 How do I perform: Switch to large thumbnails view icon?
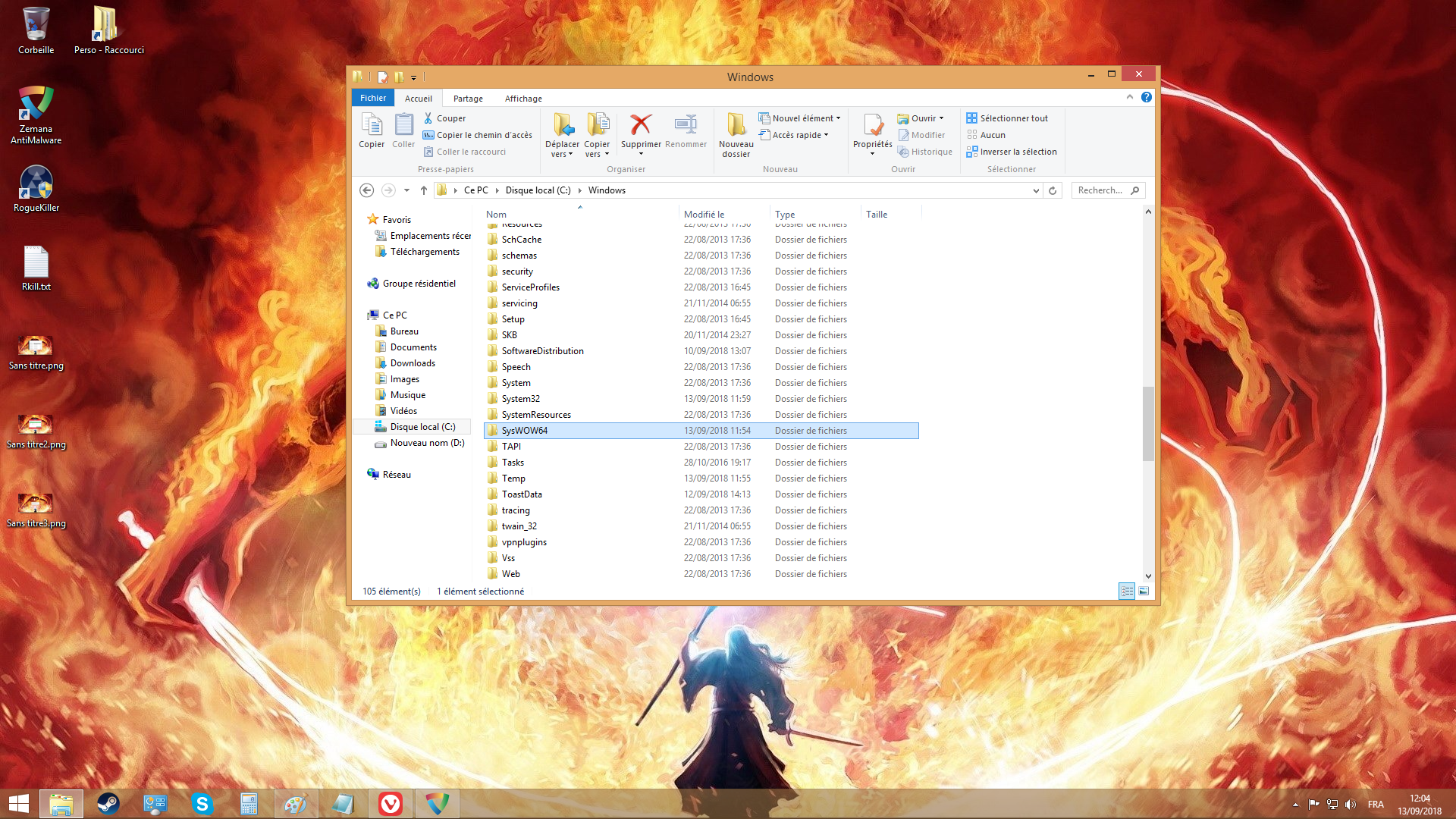[1144, 591]
